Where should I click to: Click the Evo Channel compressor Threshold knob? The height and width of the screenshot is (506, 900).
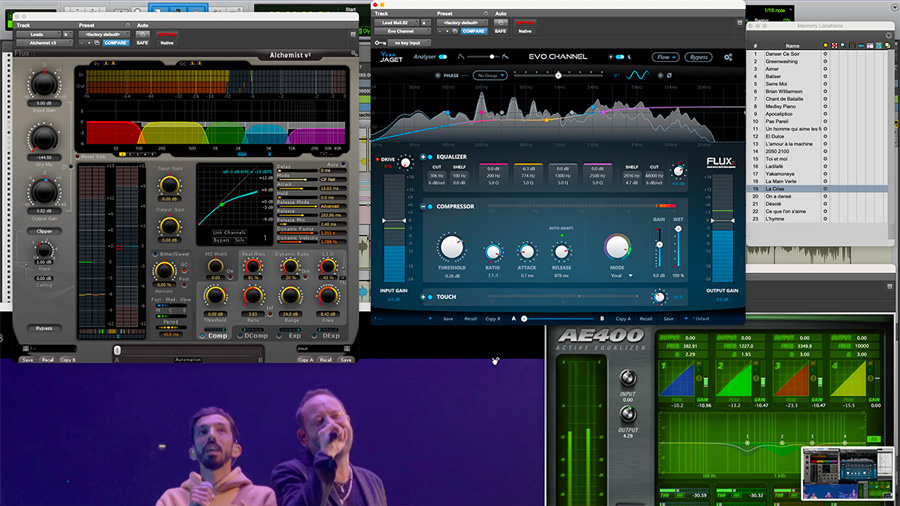pyautogui.click(x=452, y=247)
